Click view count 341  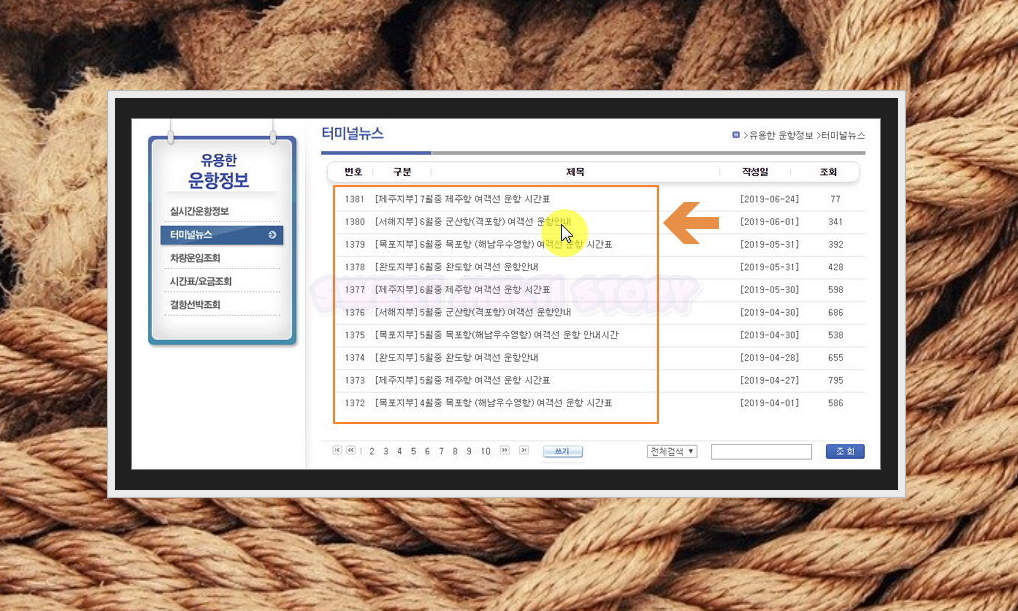(x=836, y=221)
